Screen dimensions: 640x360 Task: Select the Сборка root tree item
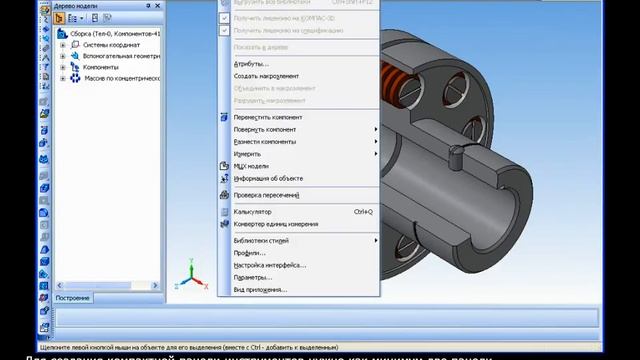pos(115,34)
